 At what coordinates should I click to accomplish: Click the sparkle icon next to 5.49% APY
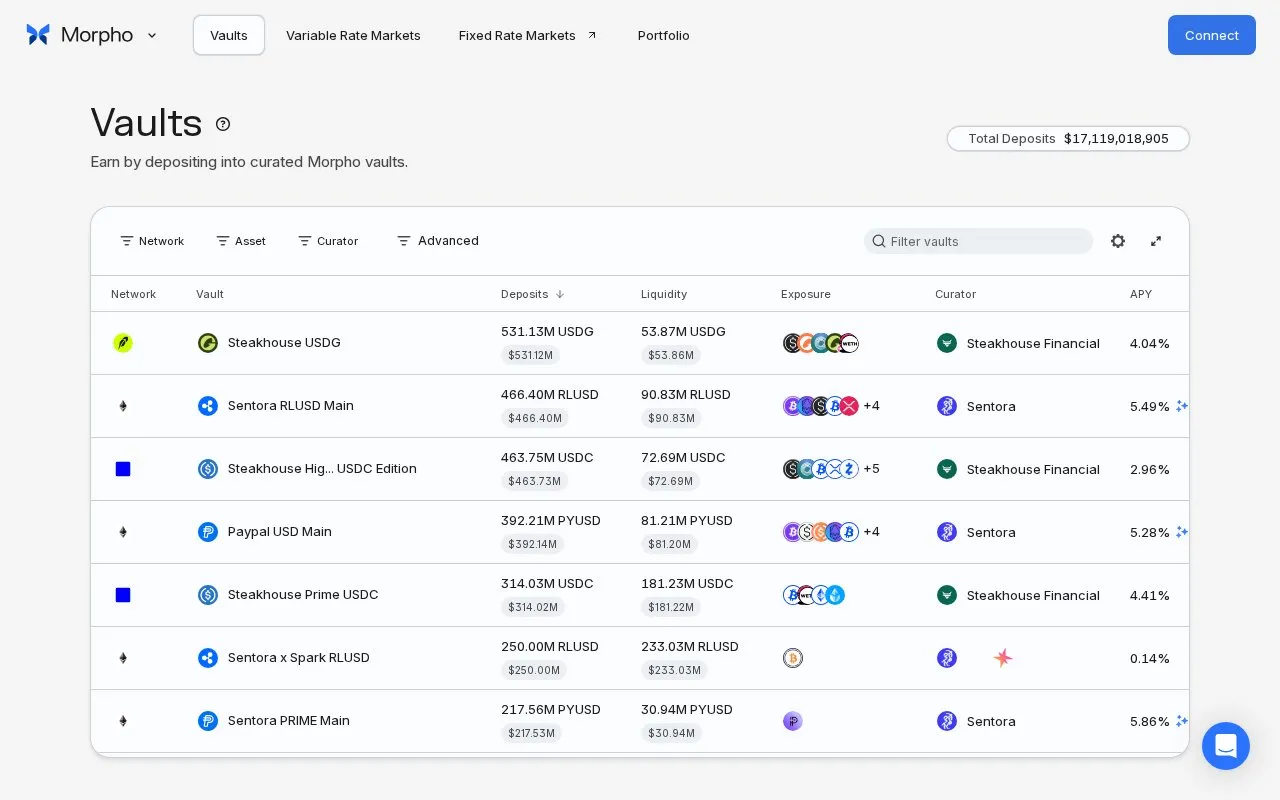click(x=1182, y=406)
